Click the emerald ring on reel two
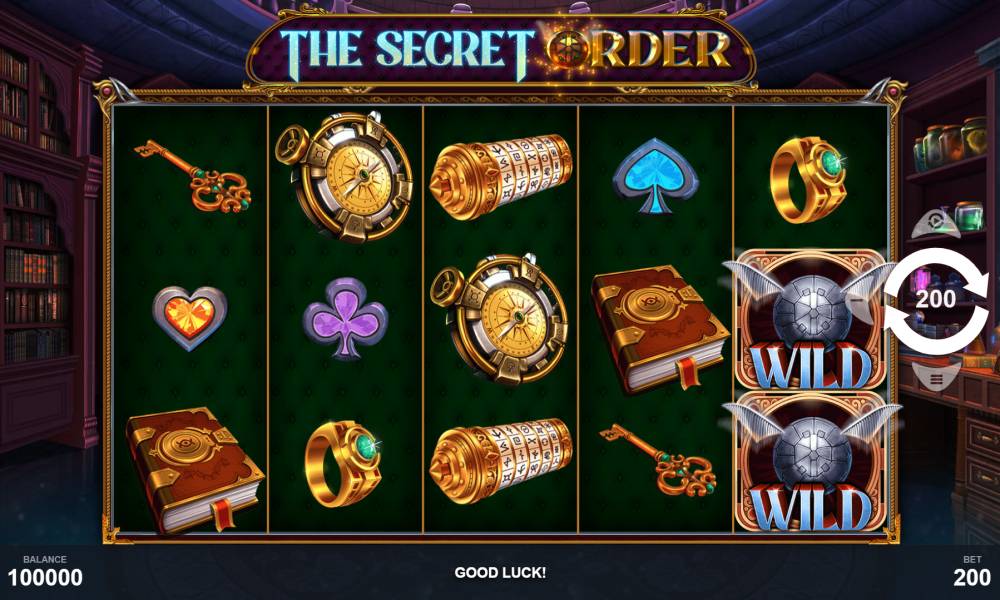The height and width of the screenshot is (600, 1000). (344, 464)
